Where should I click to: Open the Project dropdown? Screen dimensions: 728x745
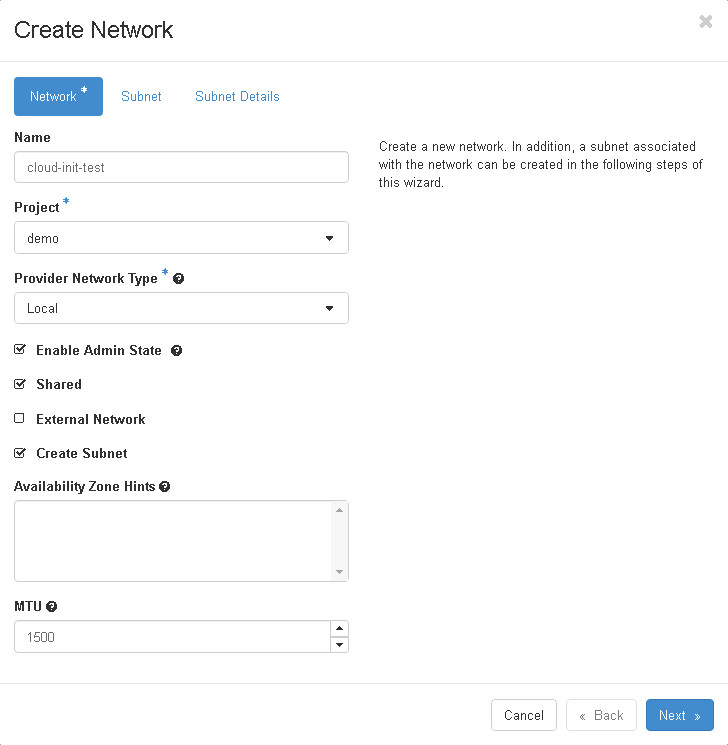coord(181,238)
